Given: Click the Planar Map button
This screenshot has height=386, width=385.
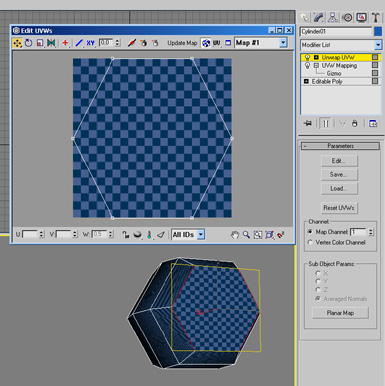Looking at the screenshot, I should (340, 313).
